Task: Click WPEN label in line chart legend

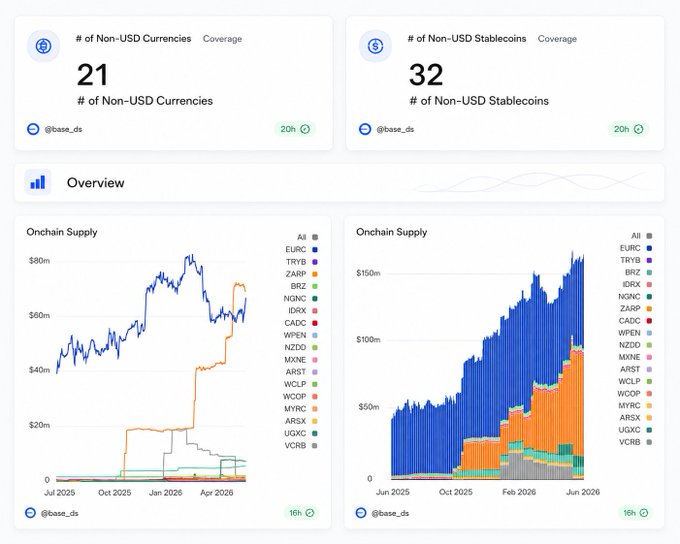Action: (x=295, y=335)
